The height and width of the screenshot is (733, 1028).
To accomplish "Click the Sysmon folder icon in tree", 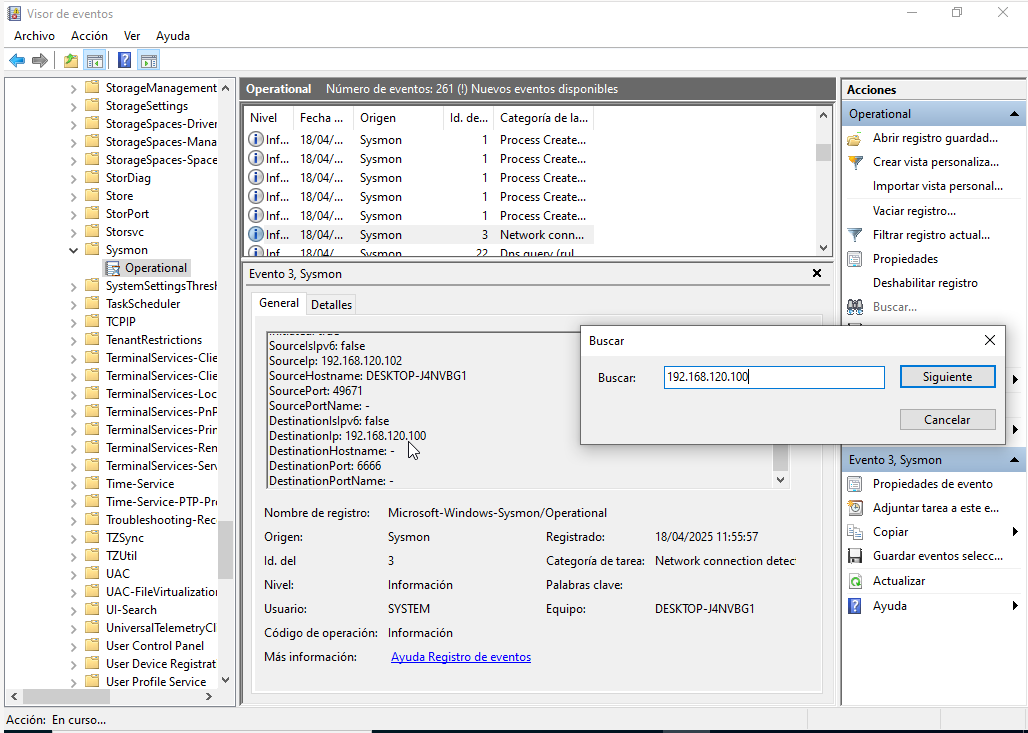I will coord(92,250).
